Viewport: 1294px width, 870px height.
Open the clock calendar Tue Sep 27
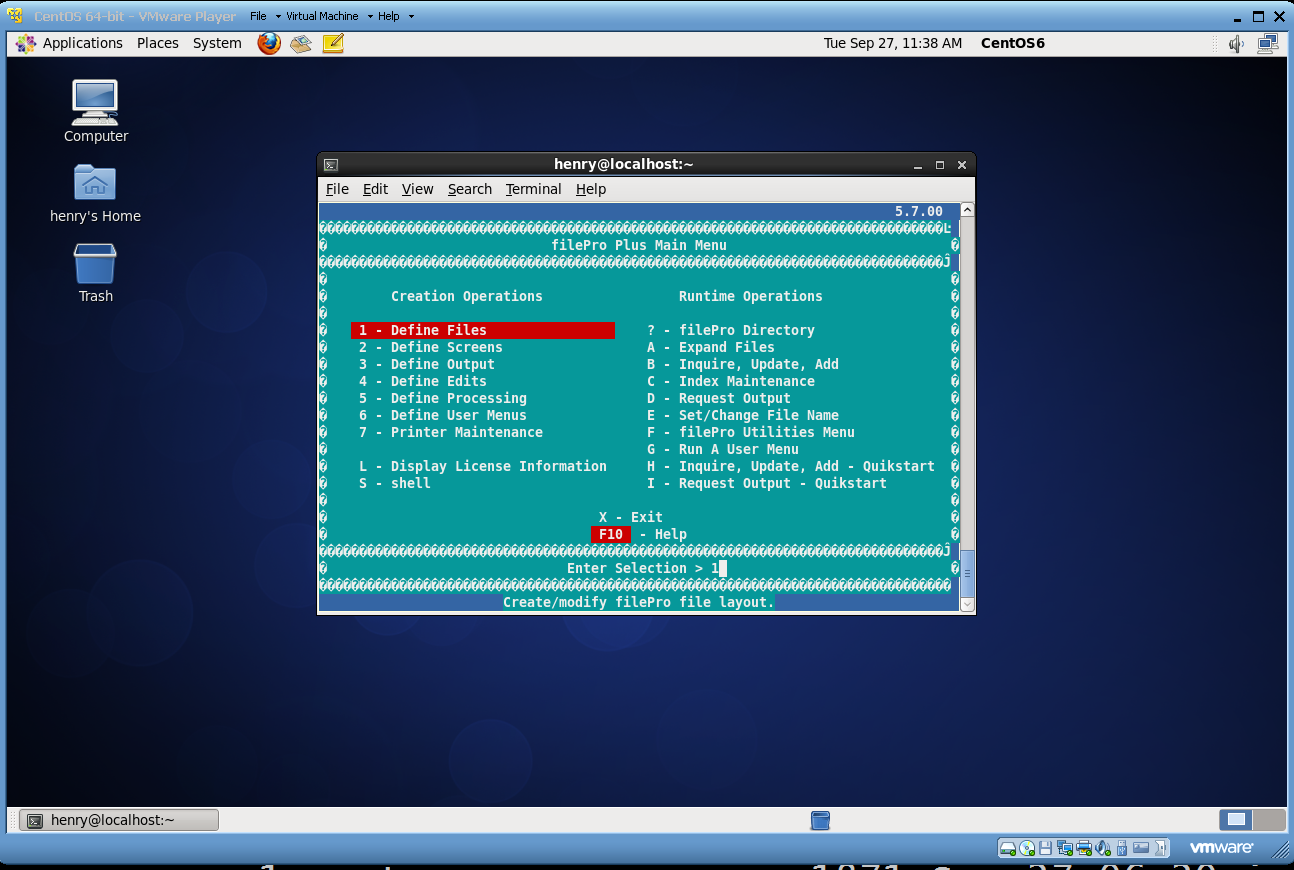[893, 43]
